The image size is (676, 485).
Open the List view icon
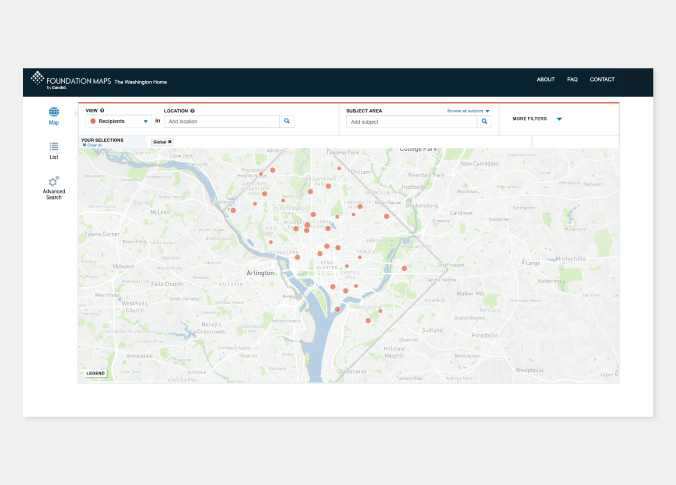[x=54, y=148]
